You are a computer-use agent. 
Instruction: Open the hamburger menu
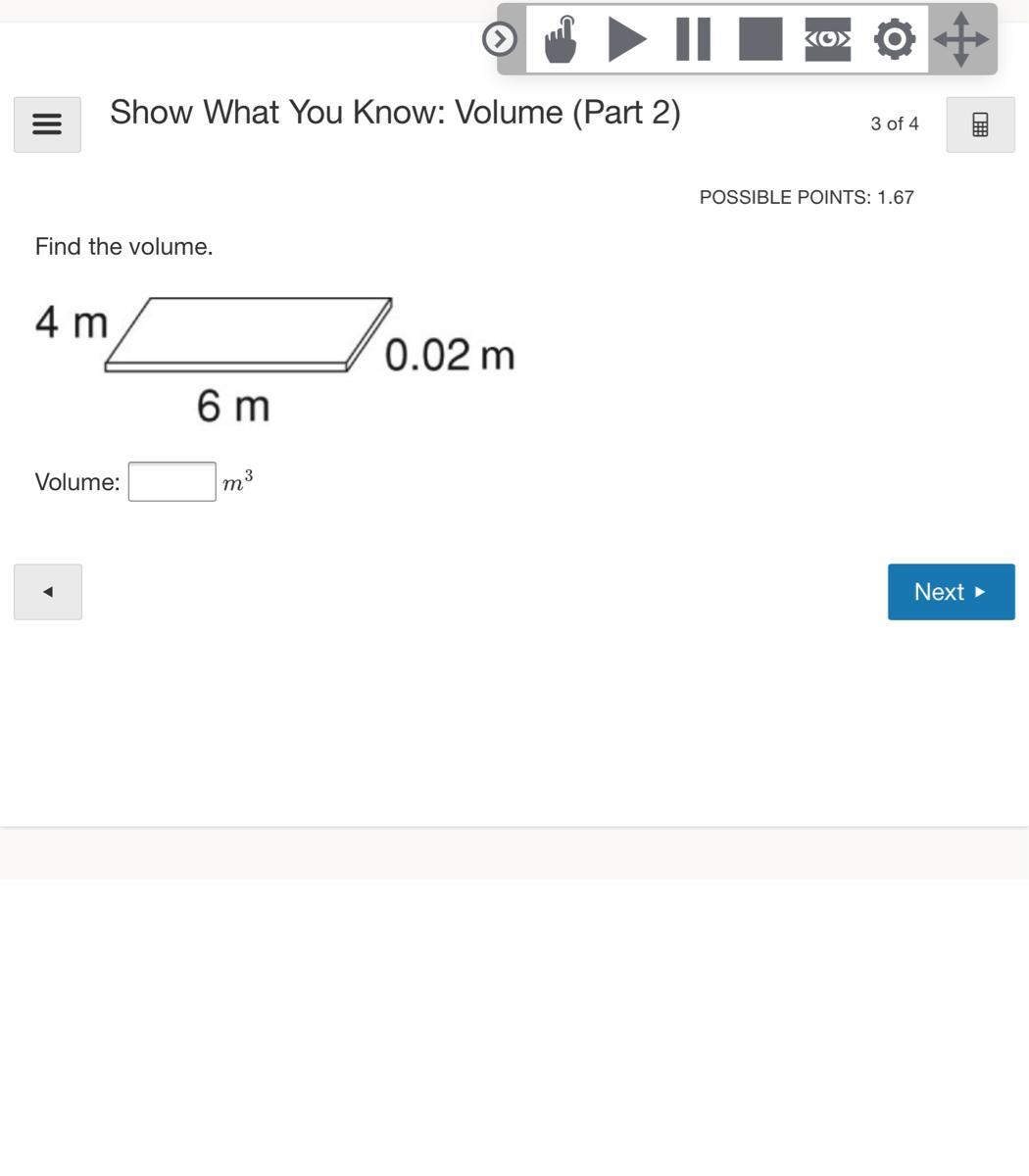[47, 124]
